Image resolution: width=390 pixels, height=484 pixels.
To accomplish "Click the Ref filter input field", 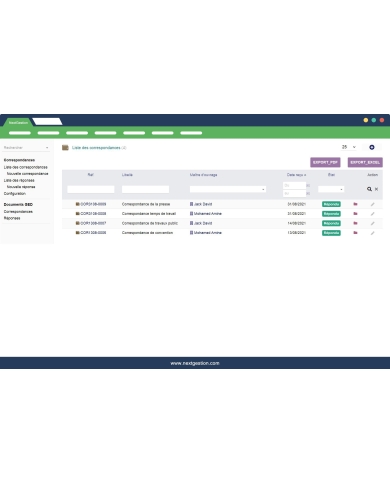I will (91, 189).
